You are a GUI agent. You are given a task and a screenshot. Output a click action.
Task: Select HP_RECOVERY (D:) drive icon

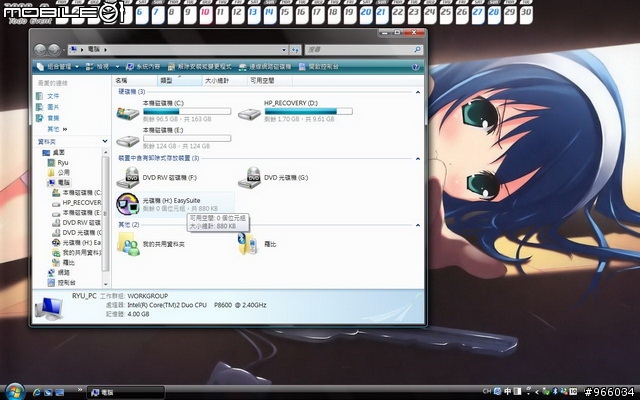[249, 113]
